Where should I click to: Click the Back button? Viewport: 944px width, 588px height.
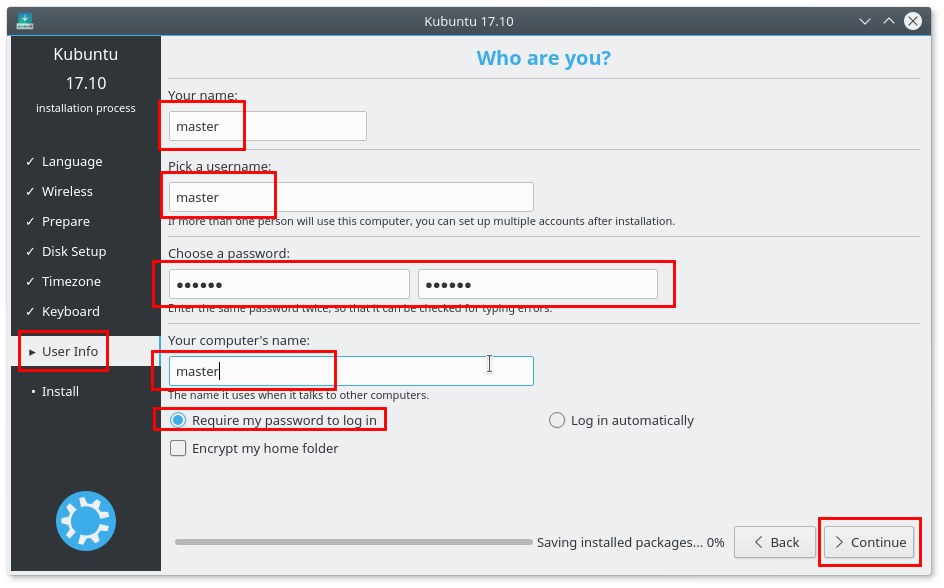pos(775,541)
